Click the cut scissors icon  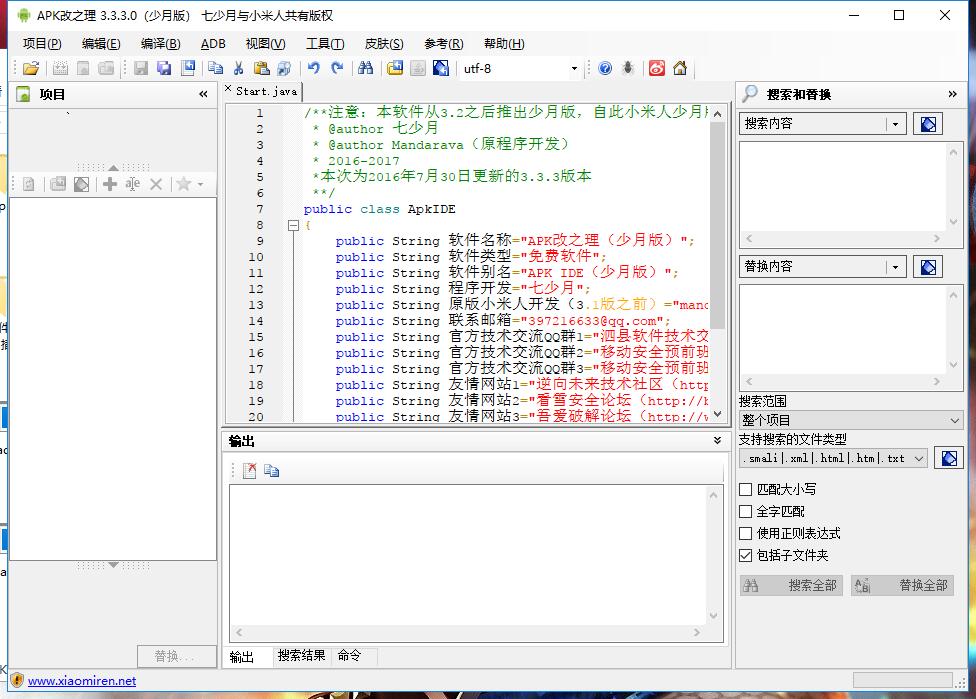tap(238, 68)
